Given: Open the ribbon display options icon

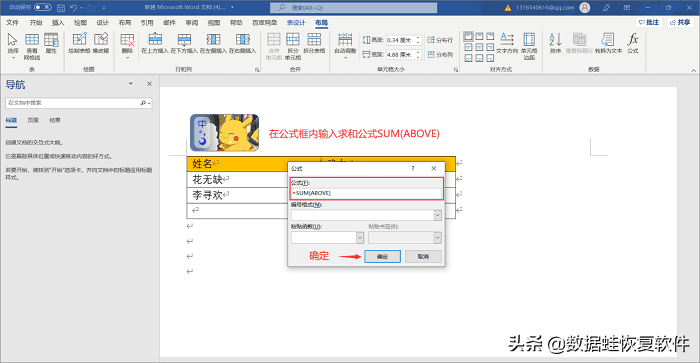Looking at the screenshot, I should pyautogui.click(x=627, y=8).
